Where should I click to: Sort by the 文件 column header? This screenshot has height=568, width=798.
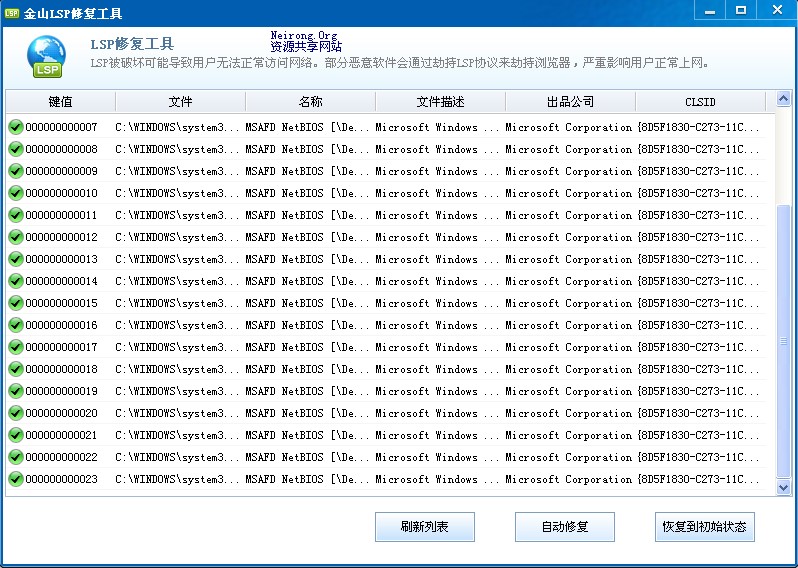(x=181, y=102)
